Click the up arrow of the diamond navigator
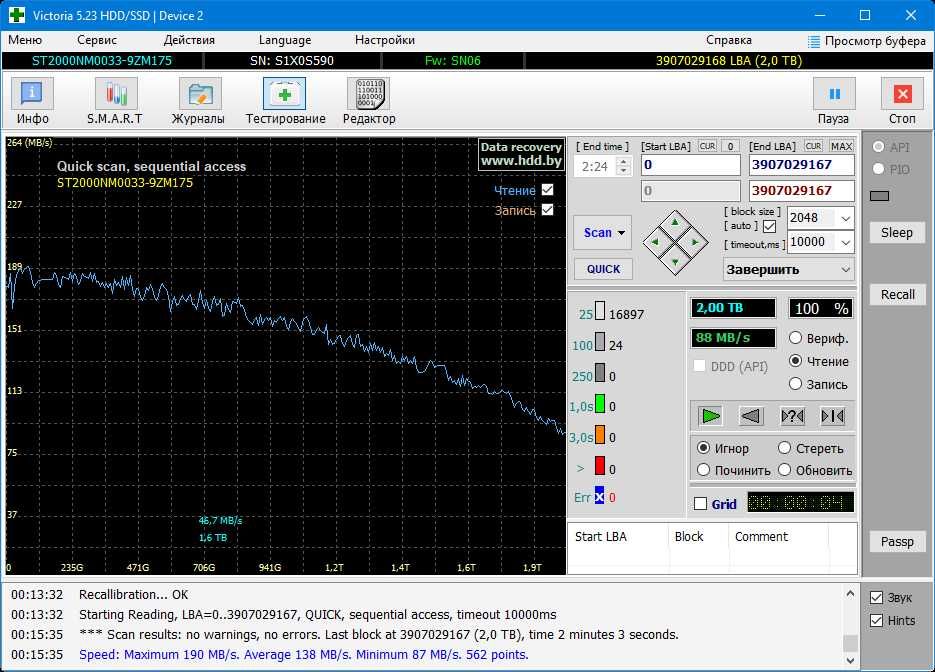The height and width of the screenshot is (672, 935). point(675,222)
